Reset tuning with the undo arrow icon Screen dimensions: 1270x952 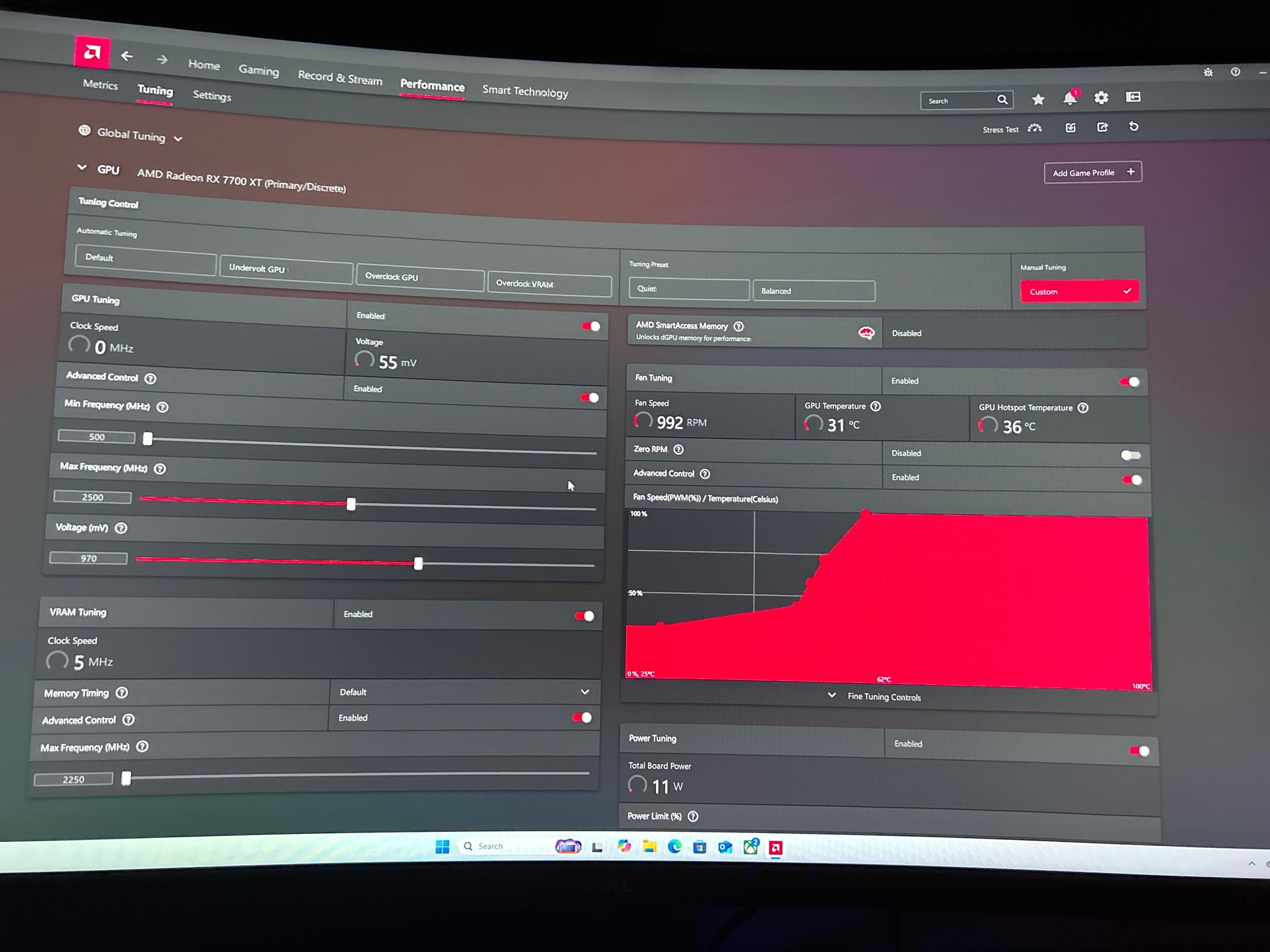pos(1134,126)
